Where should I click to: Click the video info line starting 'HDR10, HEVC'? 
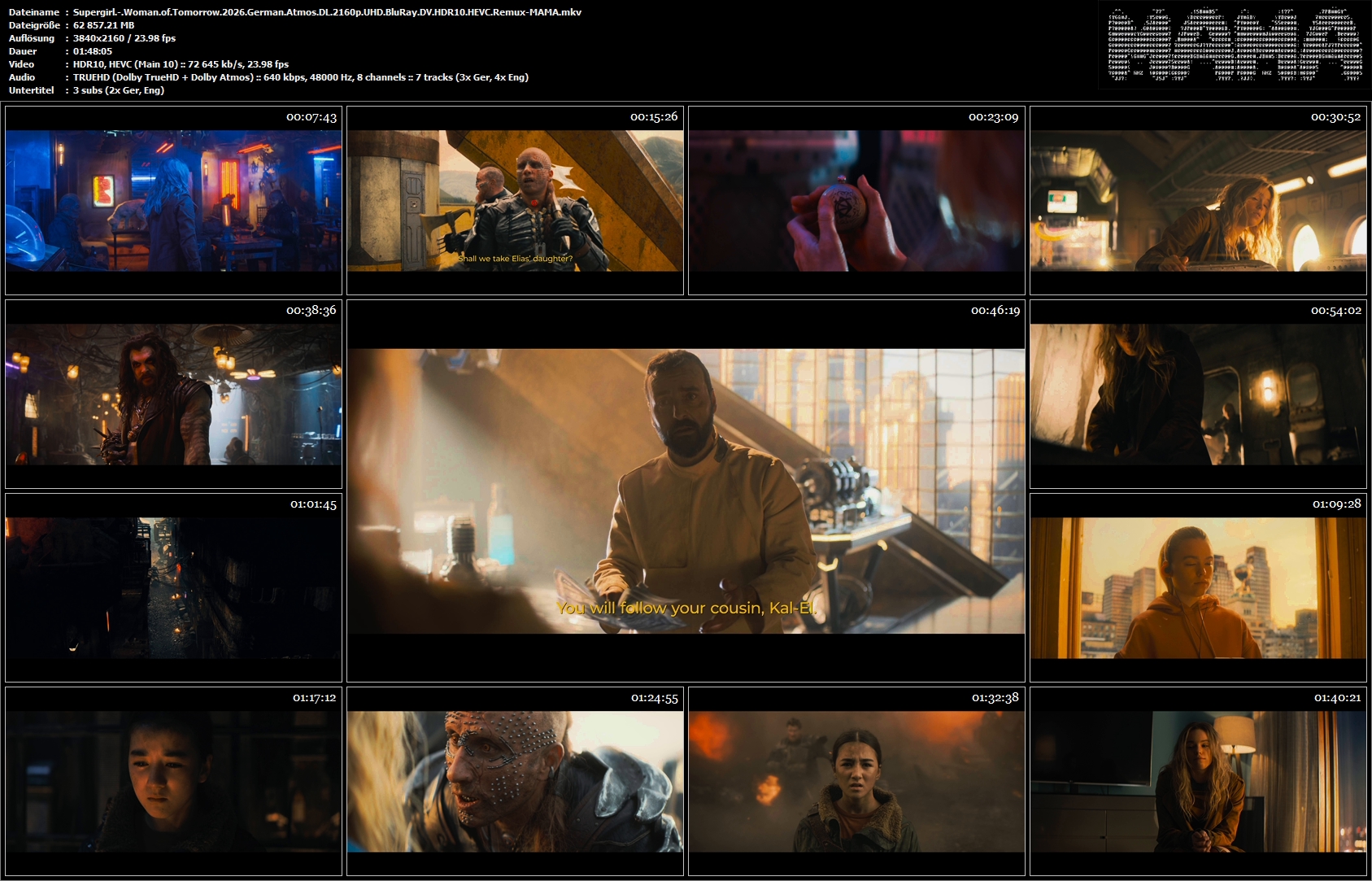[181, 64]
